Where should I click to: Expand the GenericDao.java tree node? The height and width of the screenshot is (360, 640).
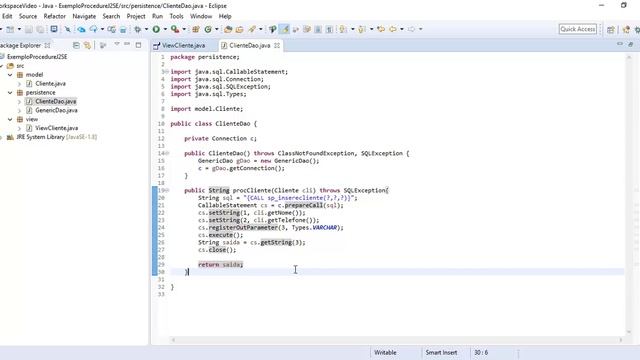[x=19, y=111]
